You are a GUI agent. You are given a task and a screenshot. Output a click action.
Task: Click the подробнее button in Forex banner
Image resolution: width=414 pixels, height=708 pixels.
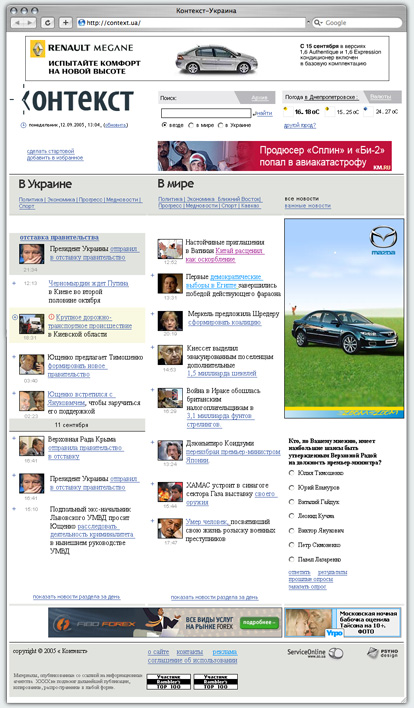259,623
